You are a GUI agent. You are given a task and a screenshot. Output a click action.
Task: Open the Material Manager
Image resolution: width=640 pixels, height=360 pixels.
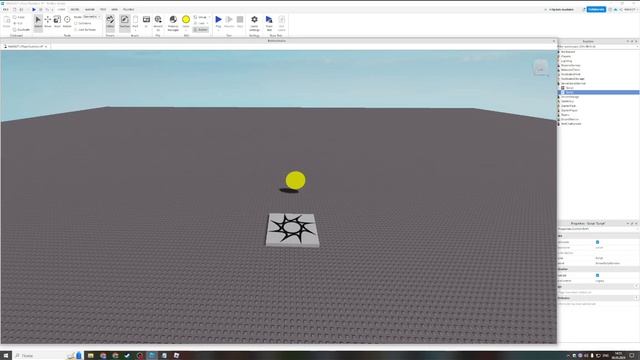(173, 23)
